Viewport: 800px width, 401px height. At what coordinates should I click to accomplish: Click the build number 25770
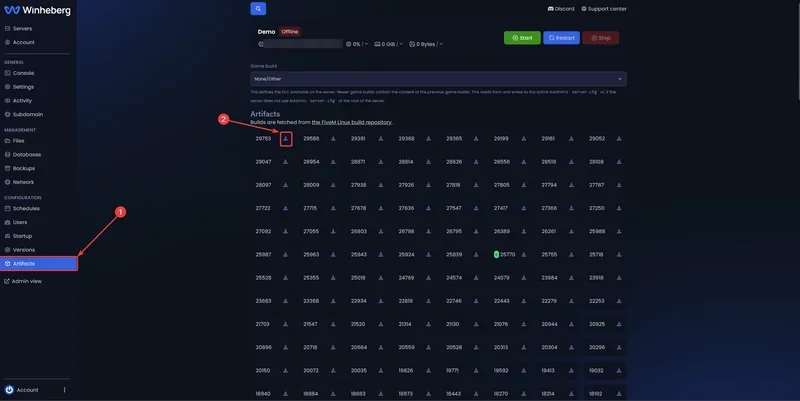click(x=507, y=255)
